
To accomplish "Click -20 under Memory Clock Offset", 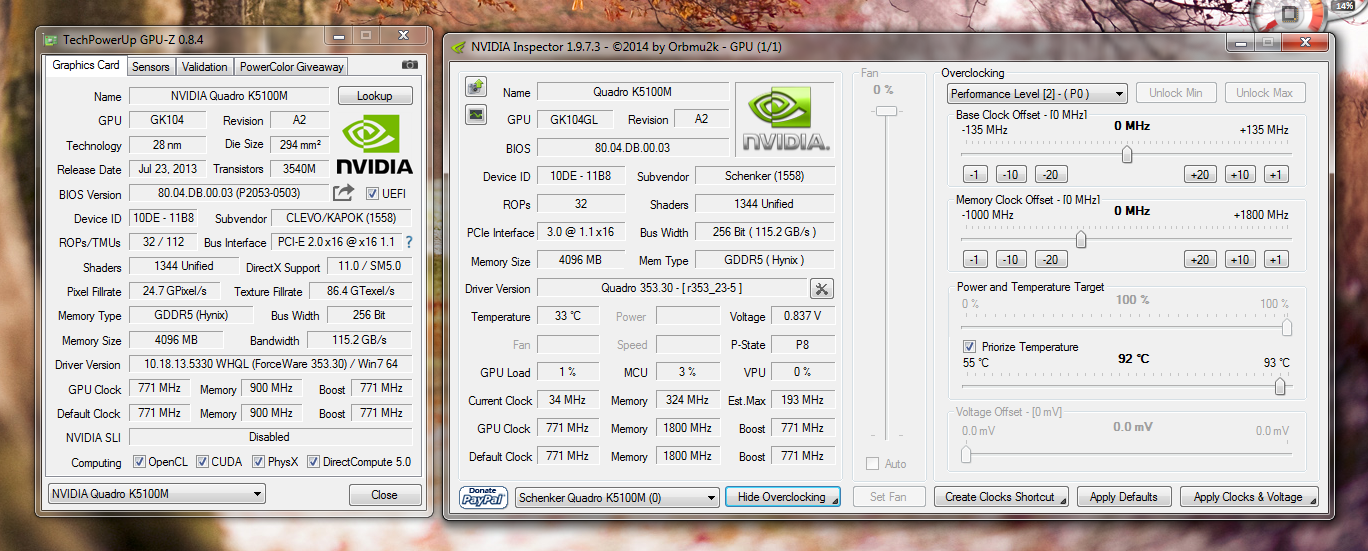I will pos(1051,260).
